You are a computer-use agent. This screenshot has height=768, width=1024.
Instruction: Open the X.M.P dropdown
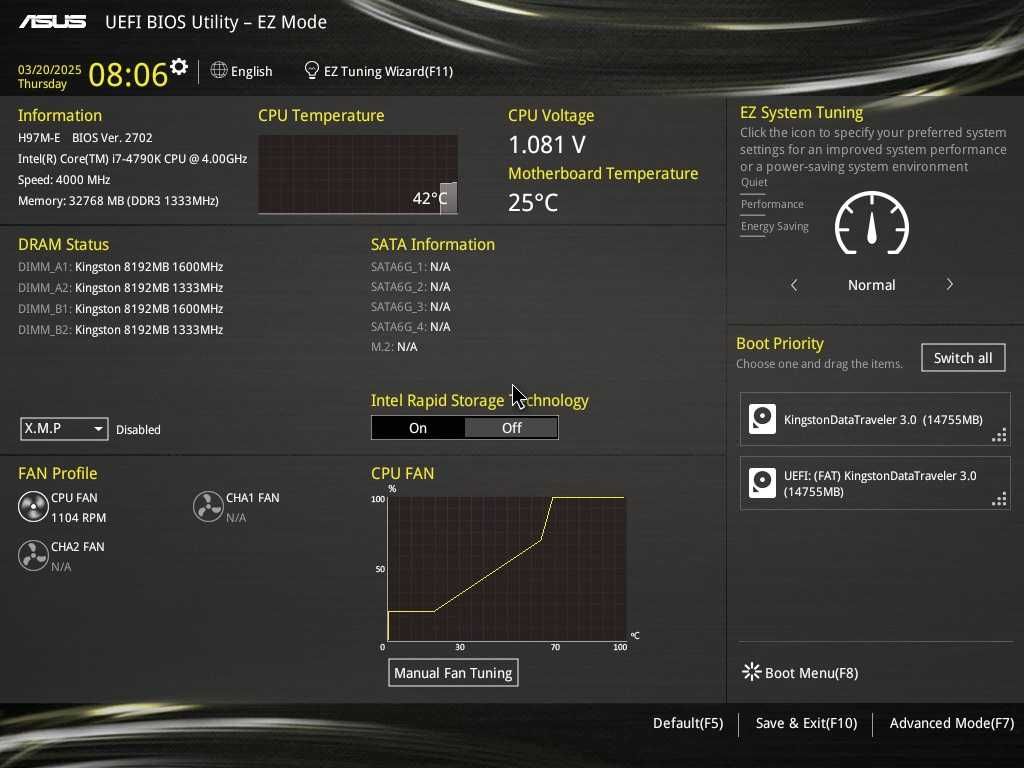64,429
